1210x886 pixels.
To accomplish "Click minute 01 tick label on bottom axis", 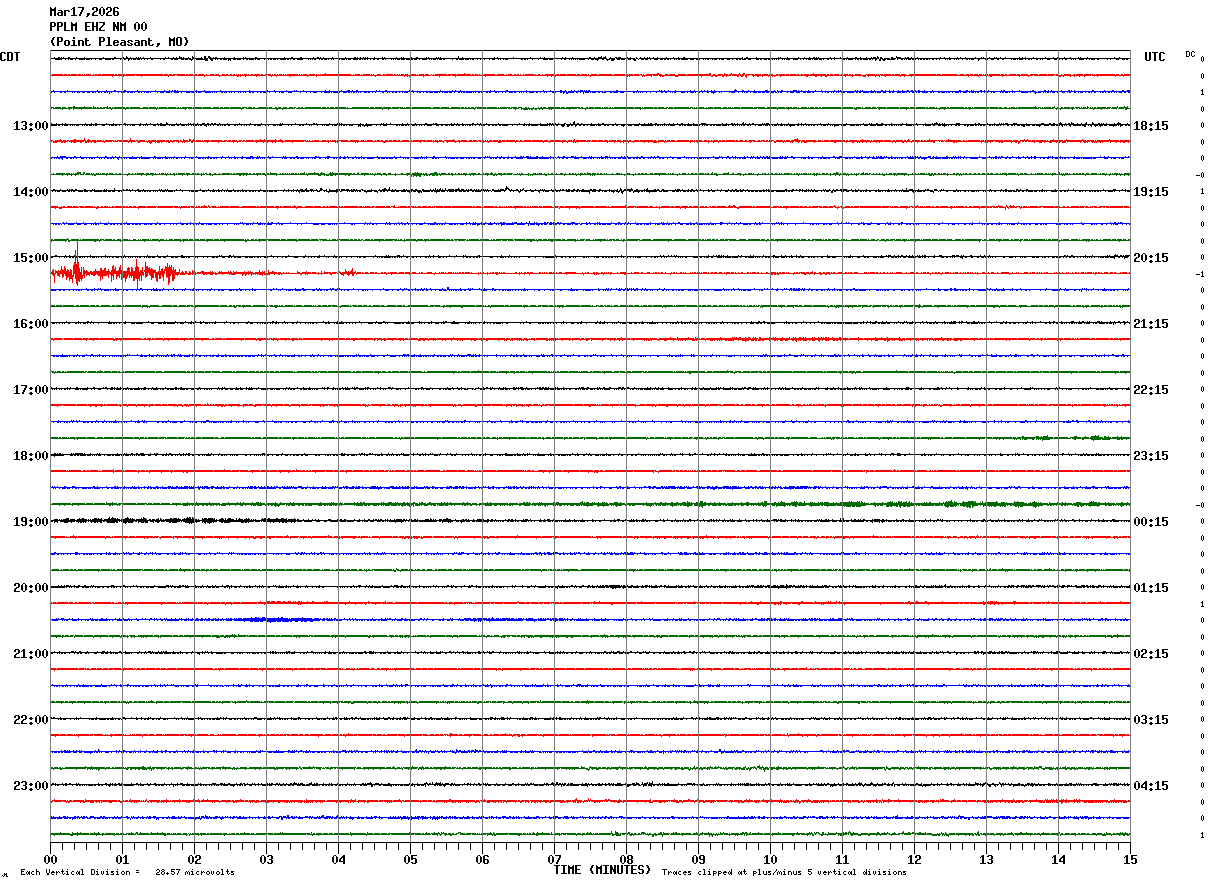I will pyautogui.click(x=122, y=859).
